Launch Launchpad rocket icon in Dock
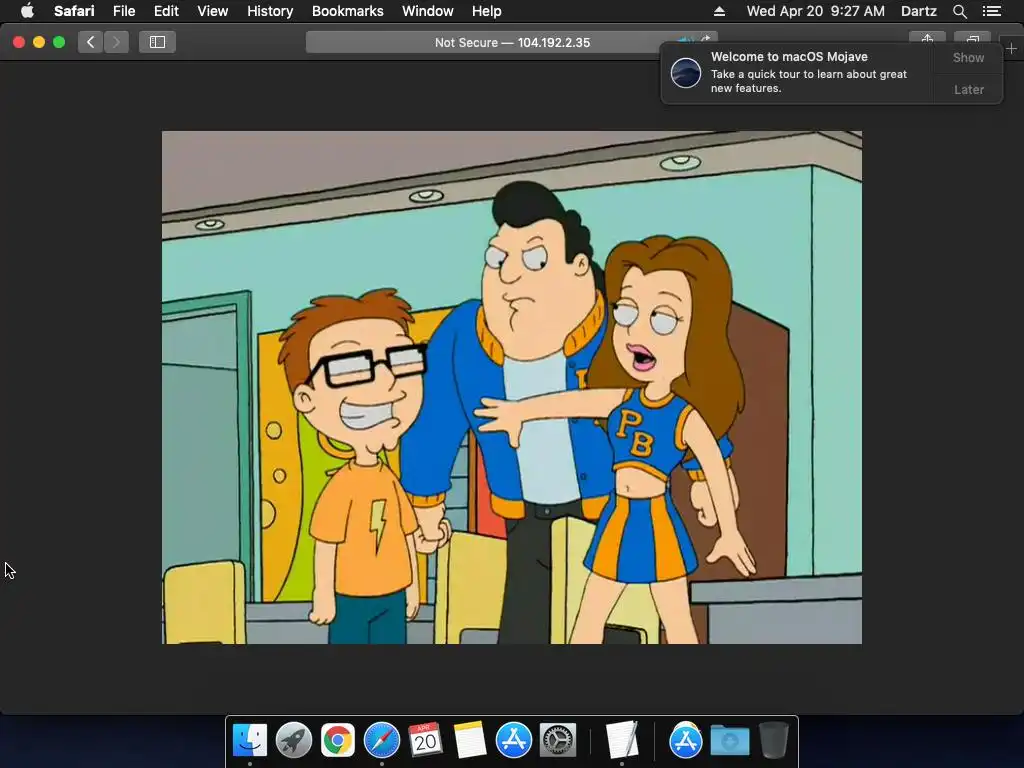This screenshot has height=768, width=1024. point(294,740)
